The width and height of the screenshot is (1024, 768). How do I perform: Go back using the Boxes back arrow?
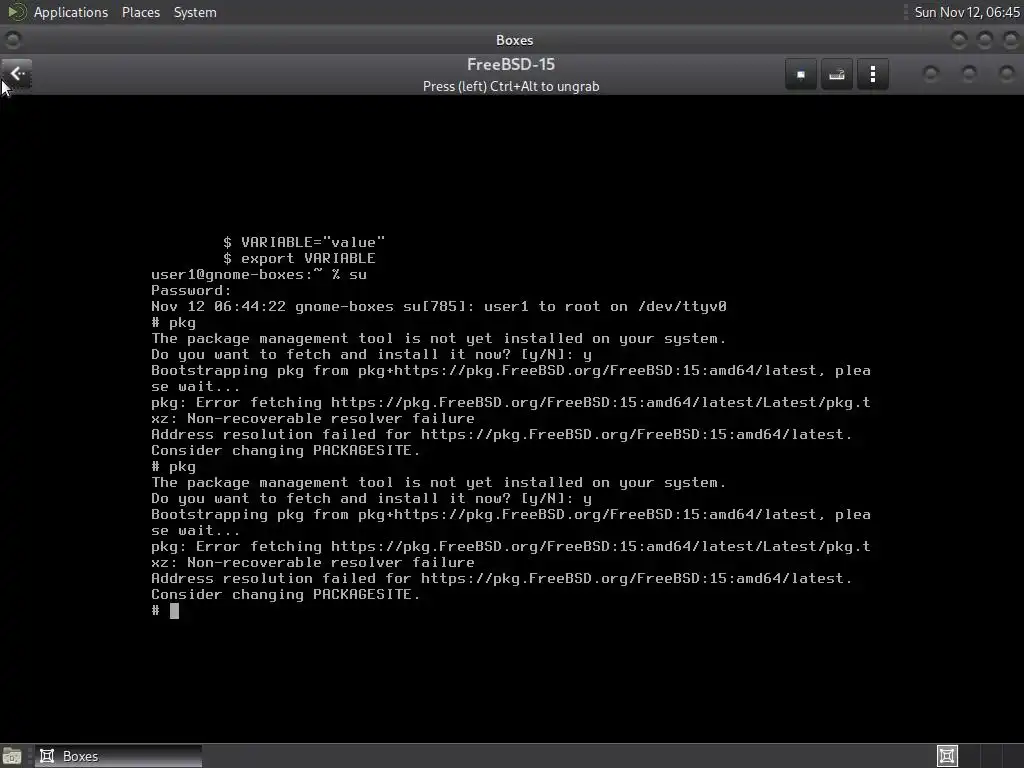click(17, 74)
